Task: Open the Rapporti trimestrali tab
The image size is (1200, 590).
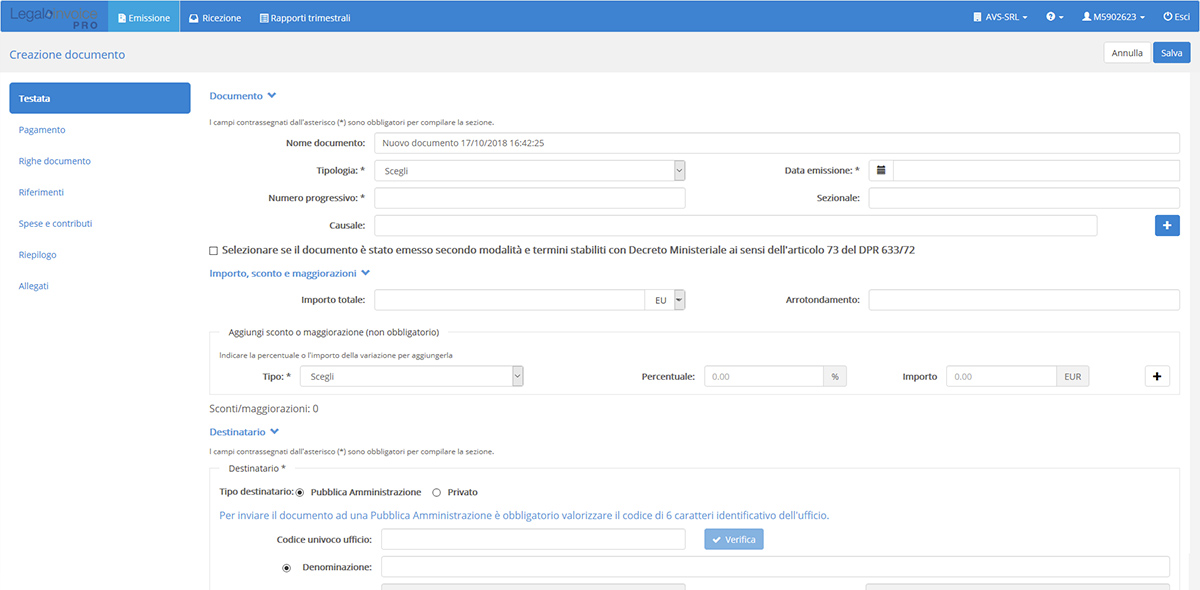Action: 305,17
